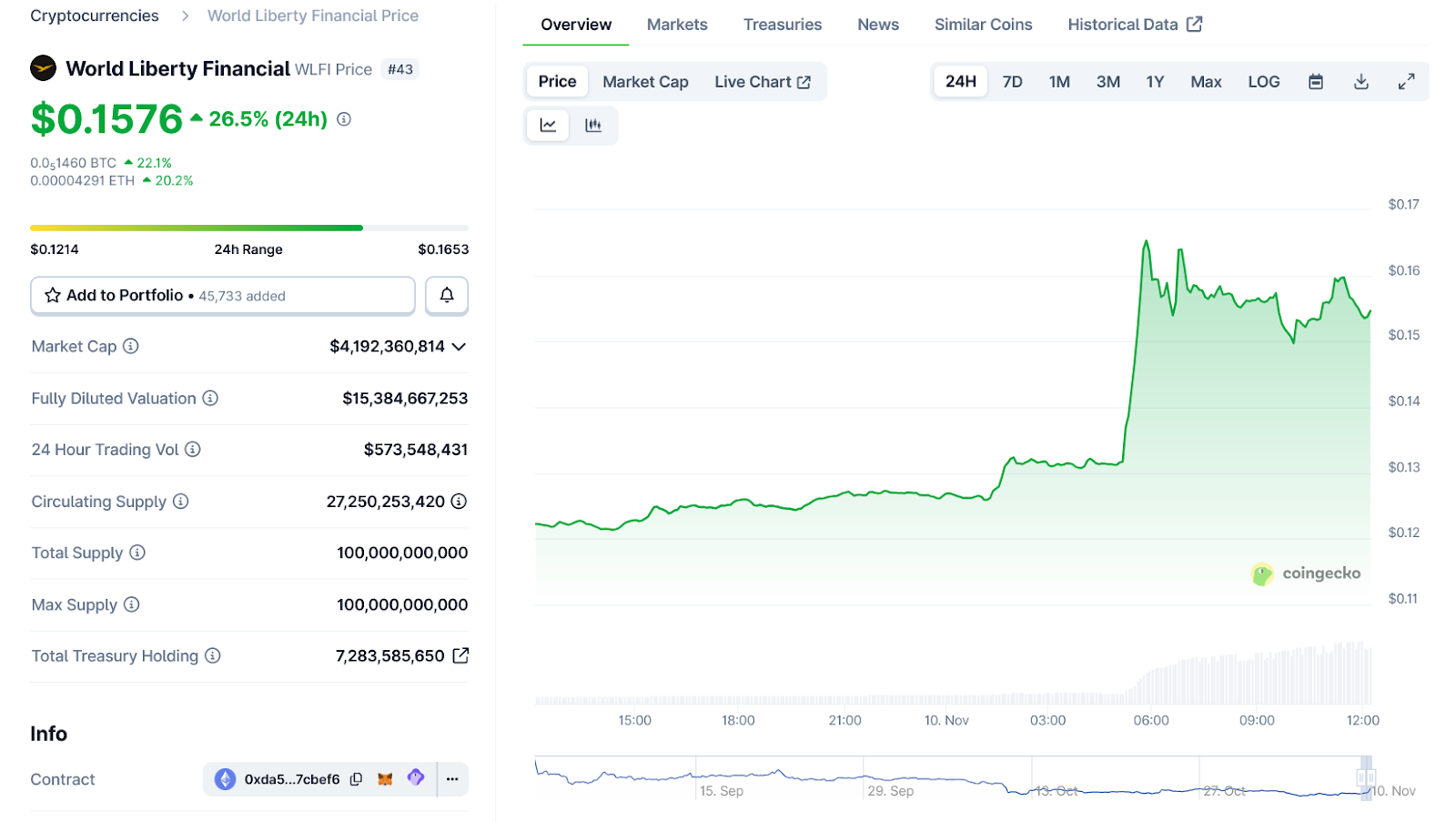Screen dimensions: 1456x822
Task: Expand the Market Cap value chevron
Action: click(459, 347)
